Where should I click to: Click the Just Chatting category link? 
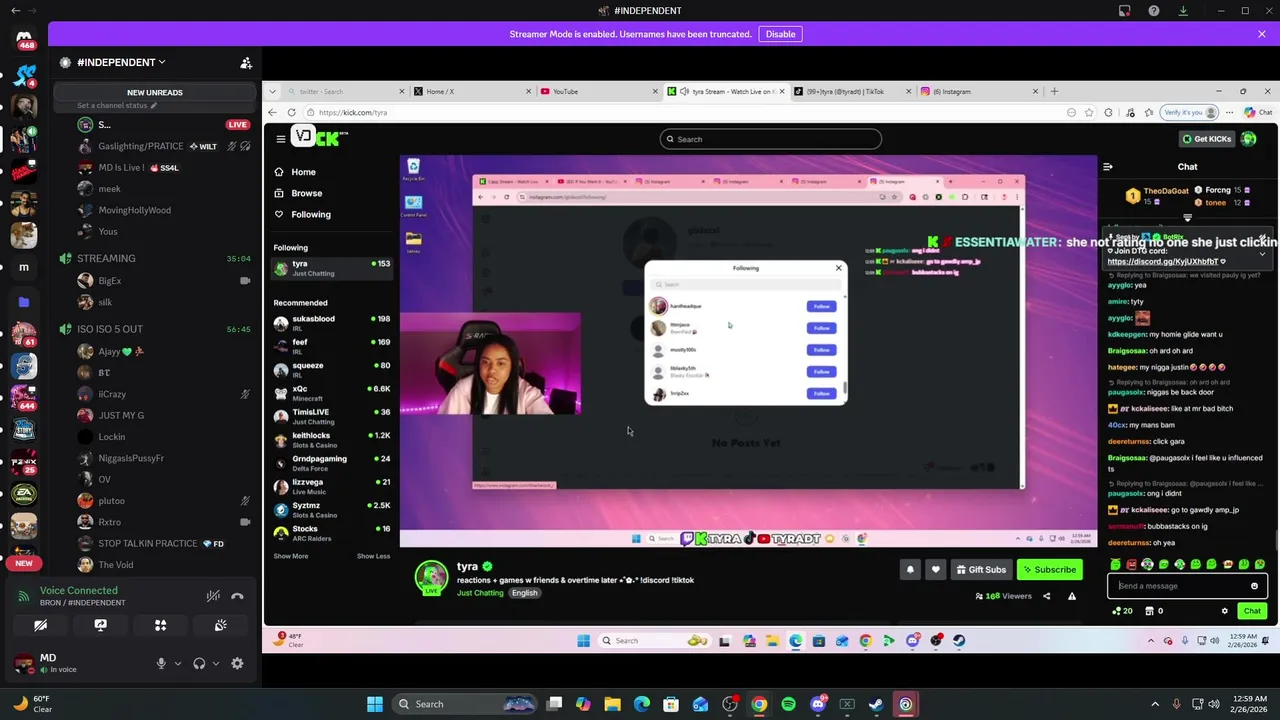480,593
